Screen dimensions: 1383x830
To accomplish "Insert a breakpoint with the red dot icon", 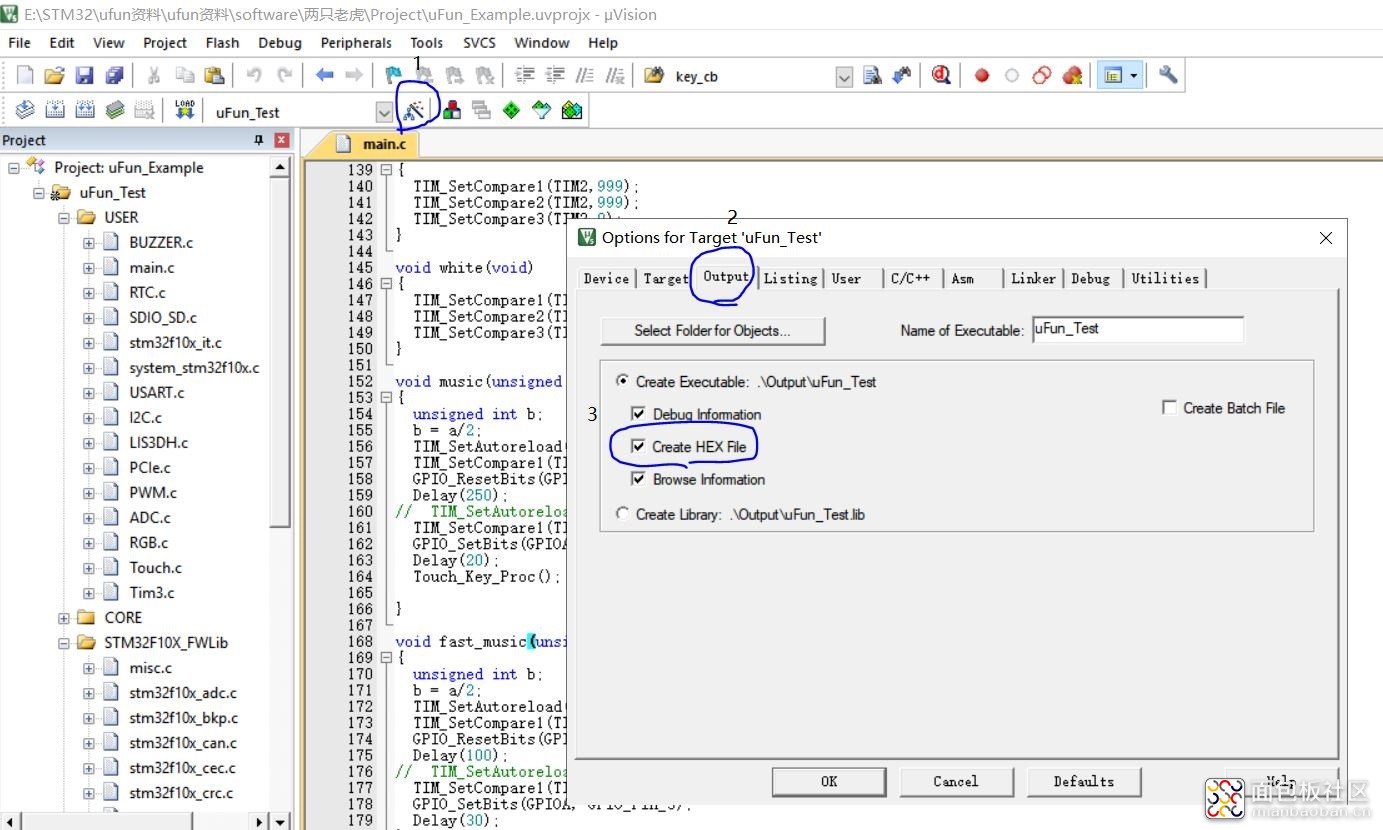I will 982,76.
